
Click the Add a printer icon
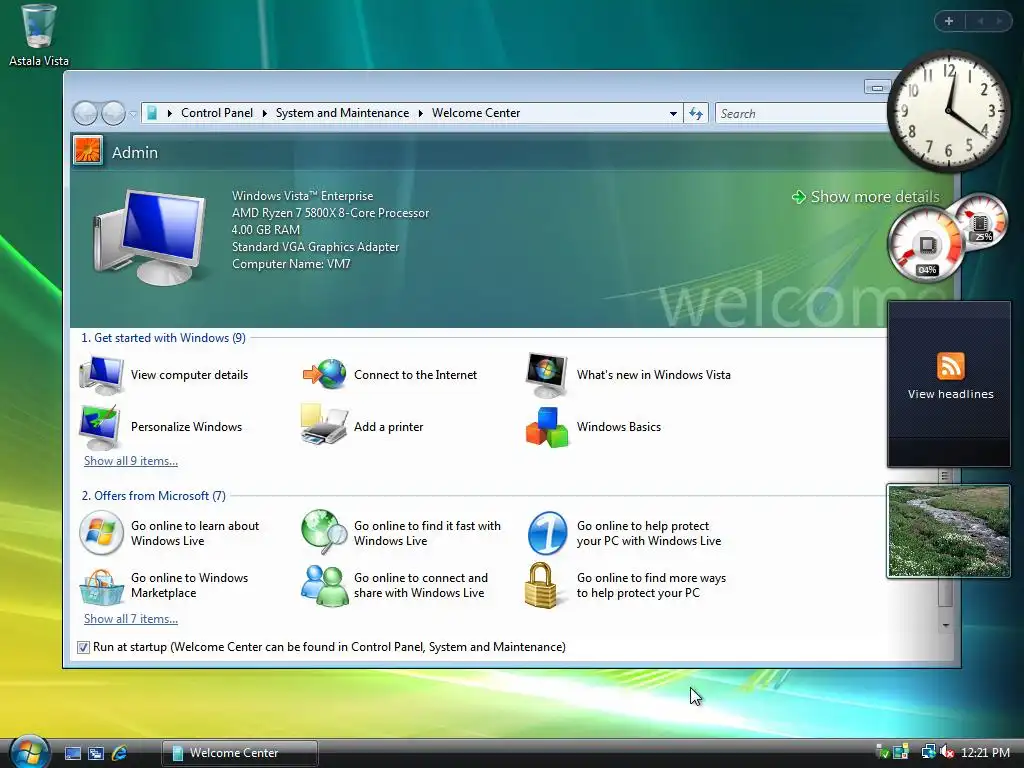(x=324, y=425)
